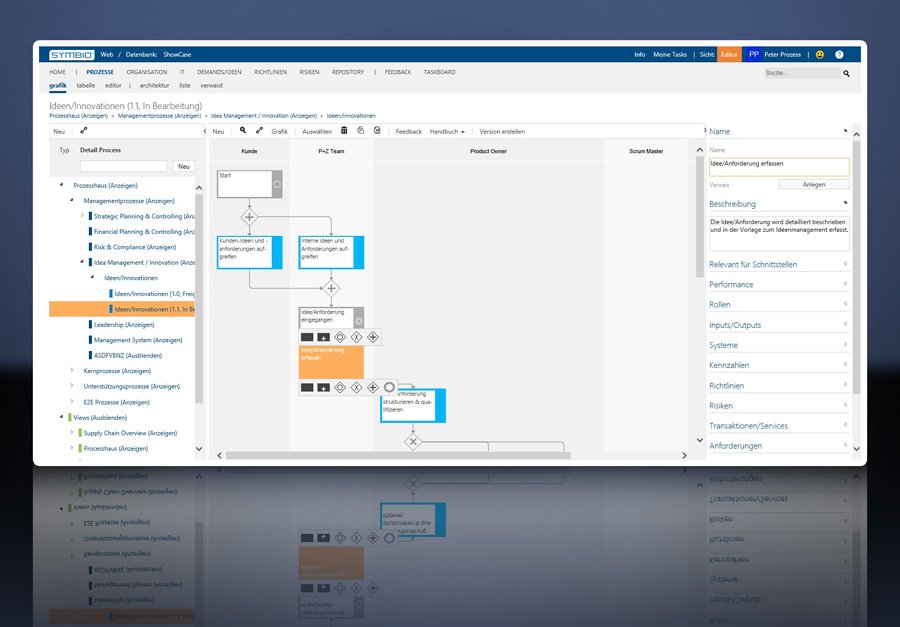Viewport: 900px width, 627px height.
Task: Add subprocess plus-rectangle from palette under 'Idee/Anforderung eingegangen'
Action: [324, 337]
